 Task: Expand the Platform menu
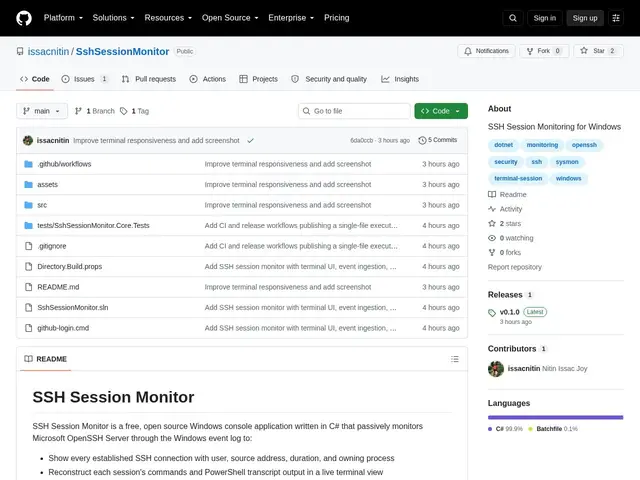(x=63, y=18)
